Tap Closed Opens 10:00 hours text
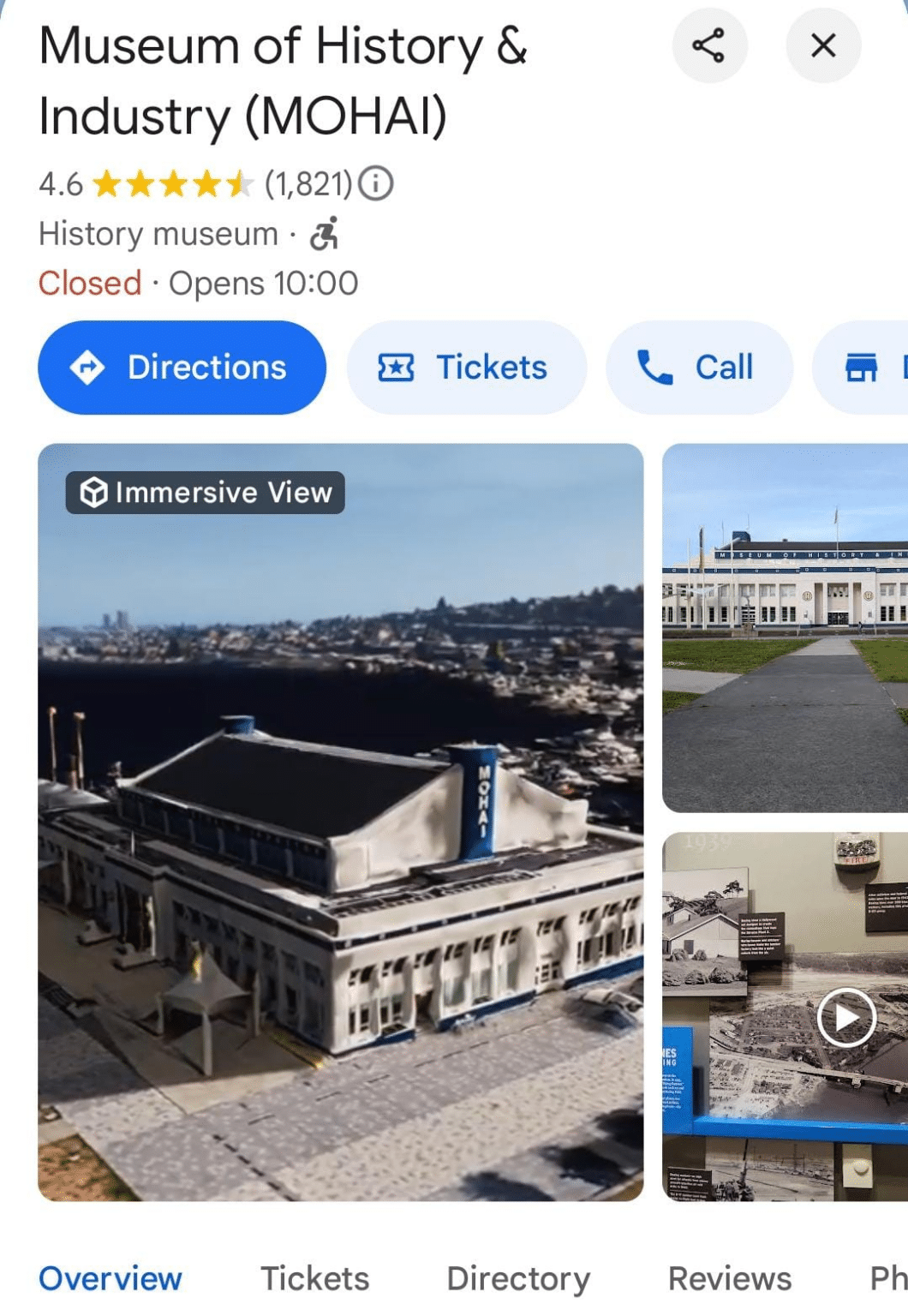This screenshot has height=1316, width=908. point(199,283)
